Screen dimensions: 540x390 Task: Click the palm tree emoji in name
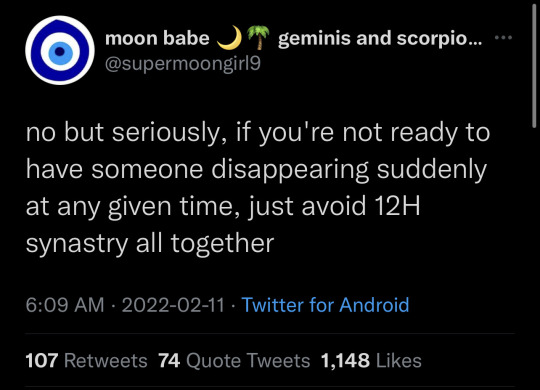tap(258, 37)
